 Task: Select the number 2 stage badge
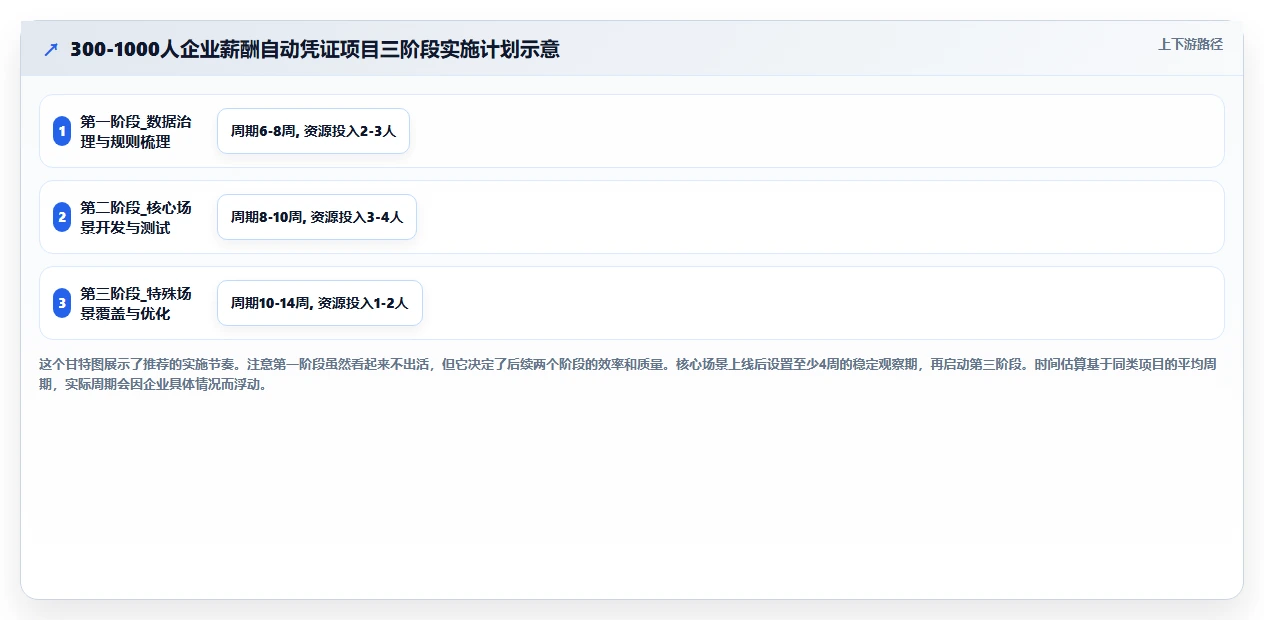(x=62, y=217)
